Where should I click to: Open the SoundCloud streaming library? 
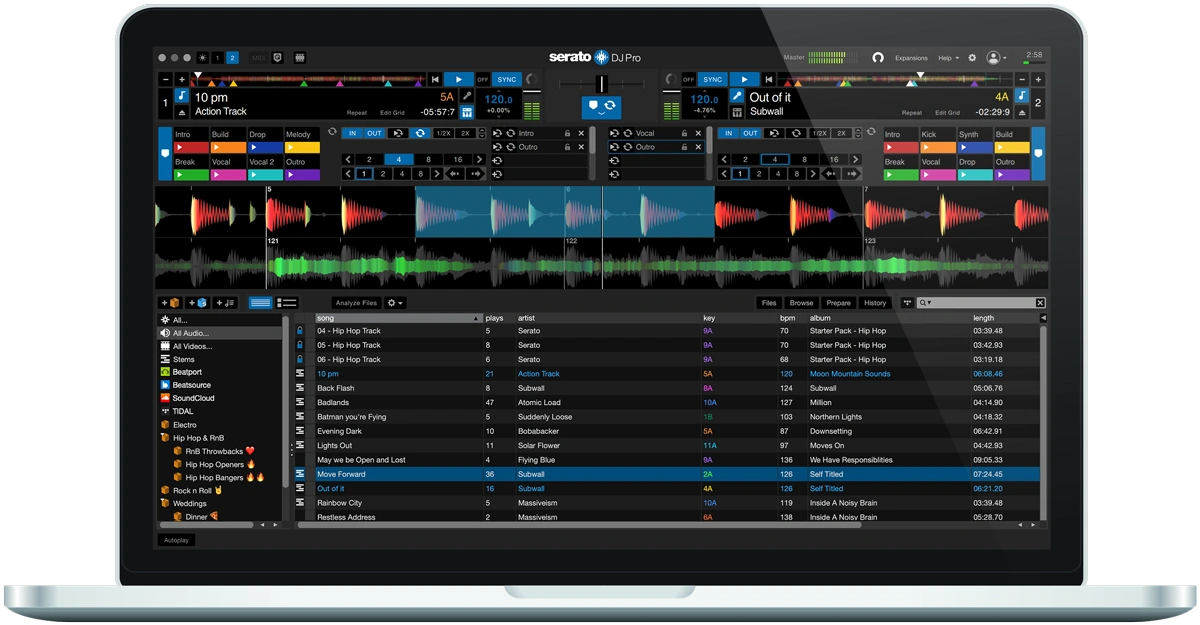[189, 398]
